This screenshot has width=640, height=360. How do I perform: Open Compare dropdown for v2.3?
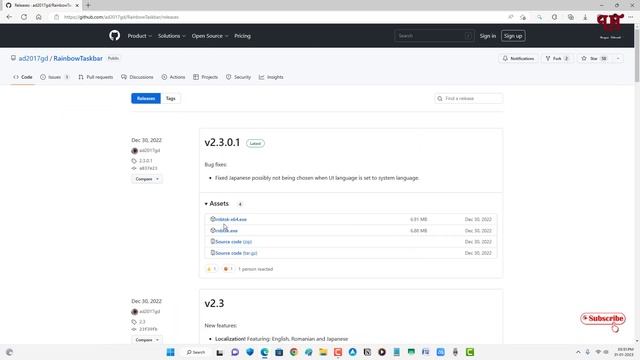(147, 340)
